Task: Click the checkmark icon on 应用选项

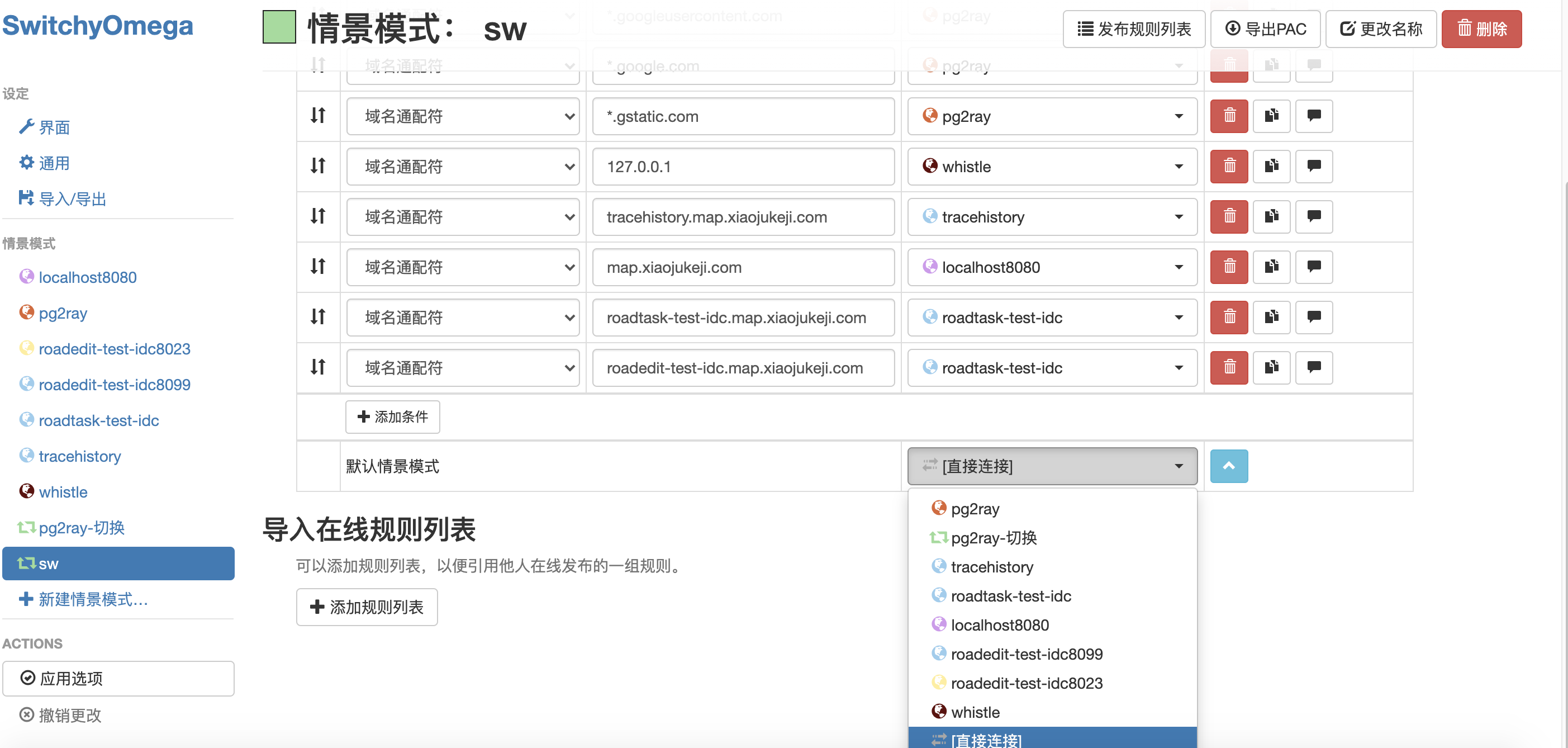Action: 27,678
